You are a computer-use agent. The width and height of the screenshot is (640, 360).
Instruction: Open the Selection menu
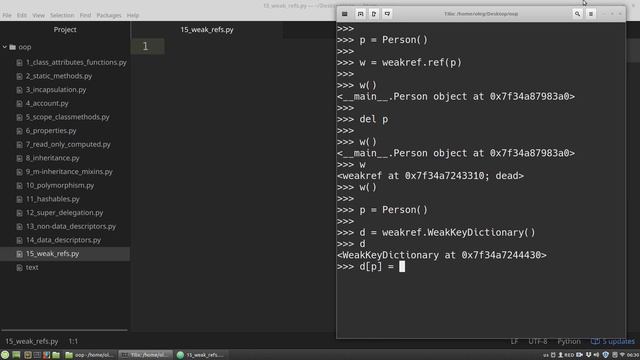pyautogui.click(x=62, y=15)
